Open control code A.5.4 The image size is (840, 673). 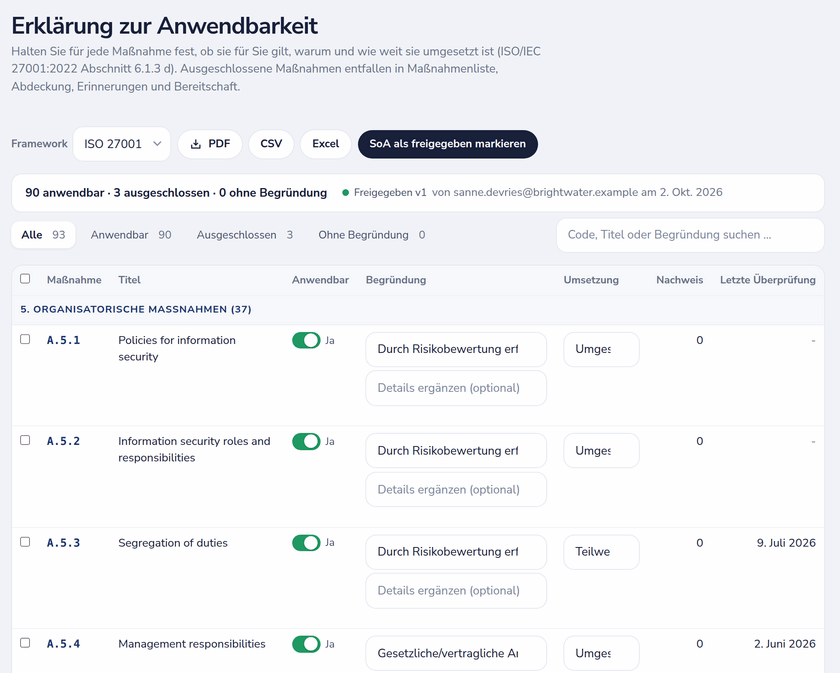63,644
